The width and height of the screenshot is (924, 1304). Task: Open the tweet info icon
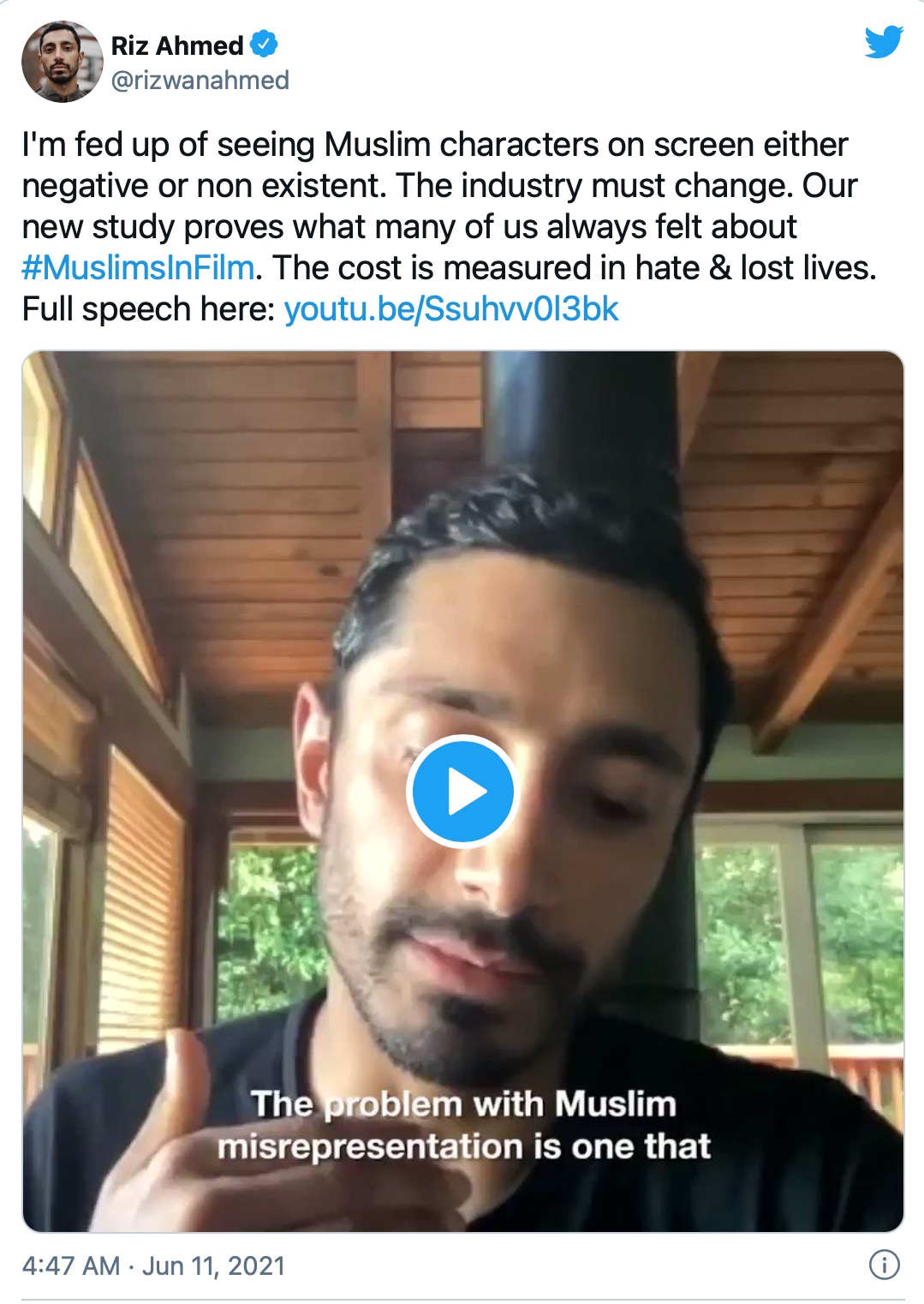(885, 1265)
